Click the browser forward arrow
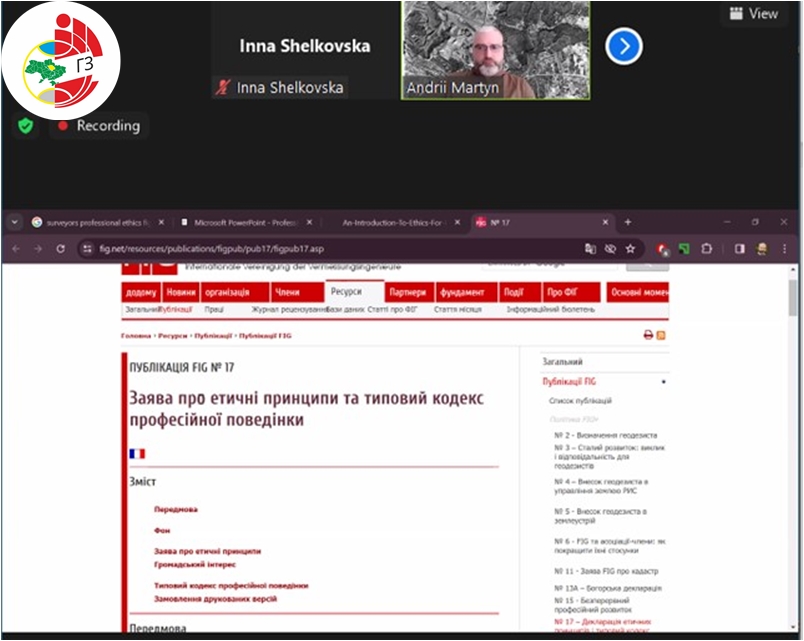 point(38,249)
